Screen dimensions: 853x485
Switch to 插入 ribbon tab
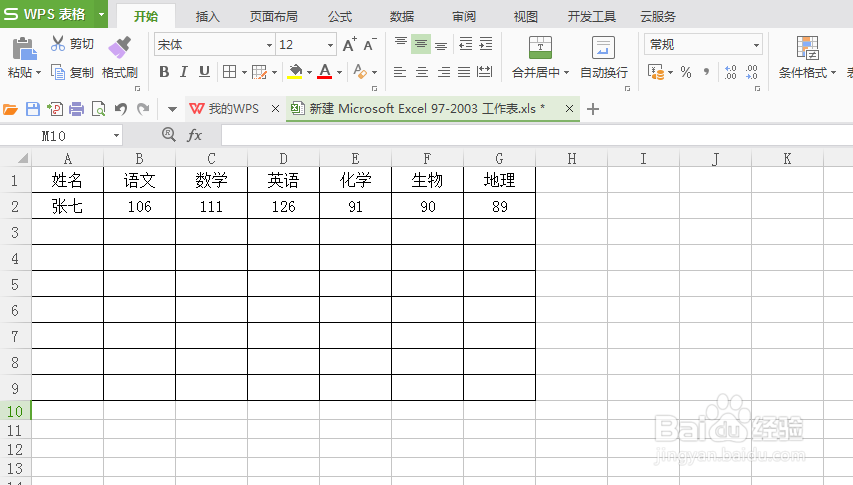(208, 17)
